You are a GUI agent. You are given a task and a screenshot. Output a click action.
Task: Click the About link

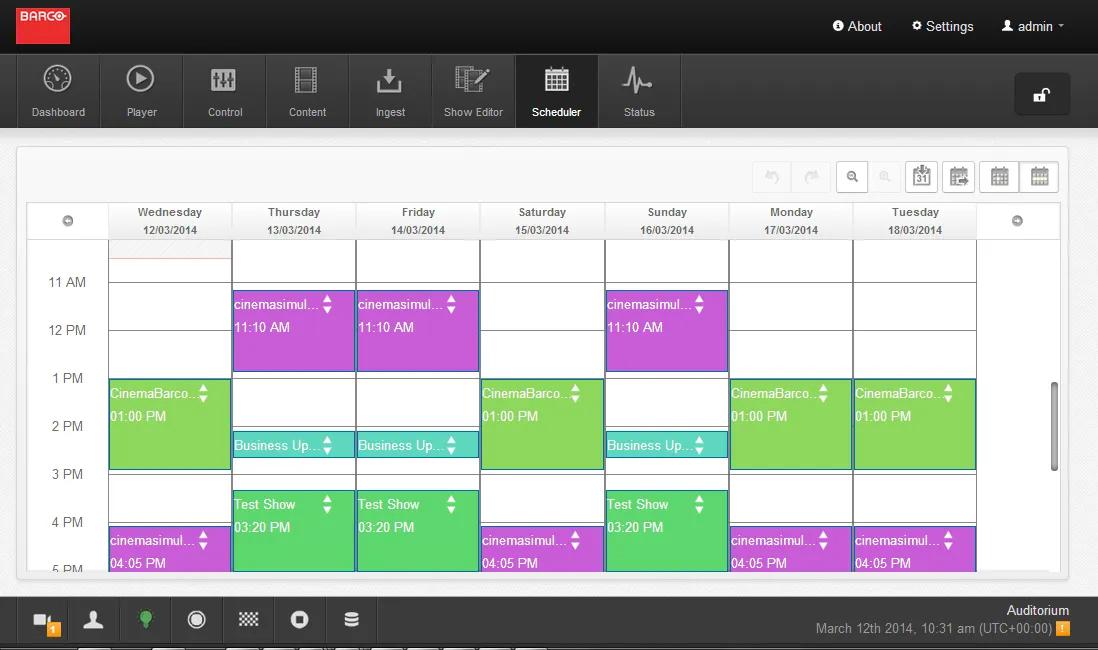857,27
